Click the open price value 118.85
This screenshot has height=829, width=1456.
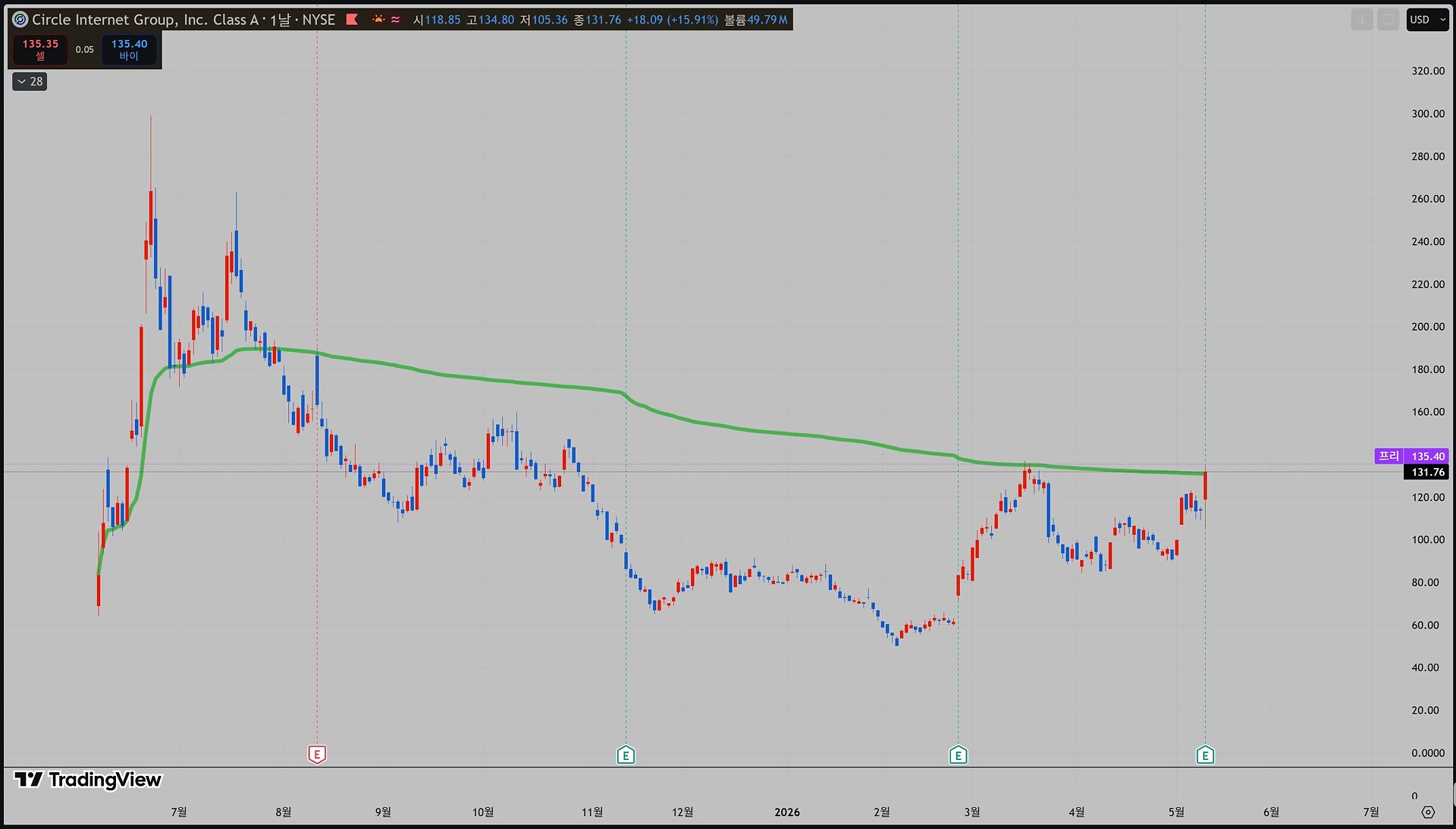pos(442,20)
